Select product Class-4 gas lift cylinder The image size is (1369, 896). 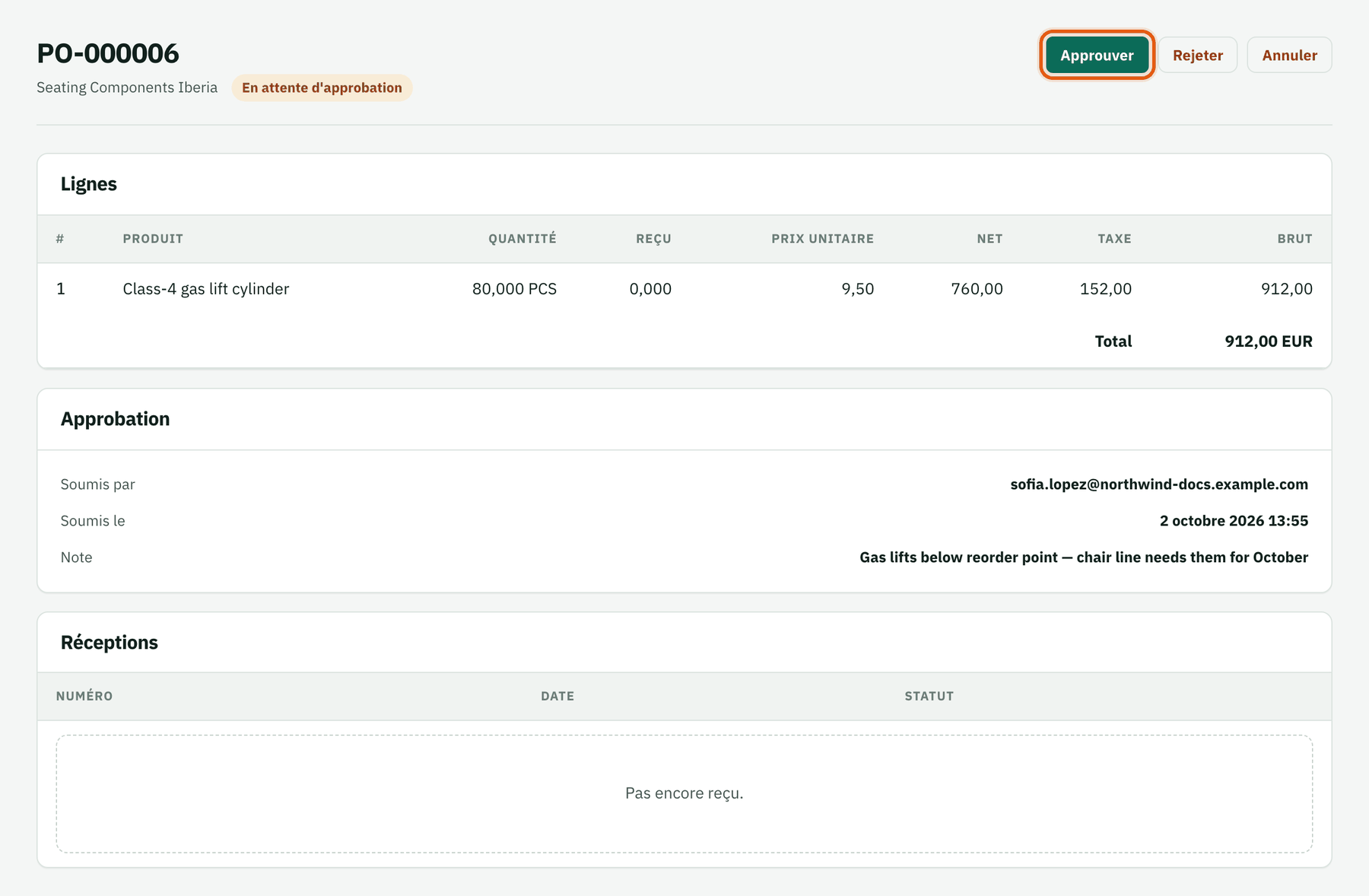click(206, 289)
